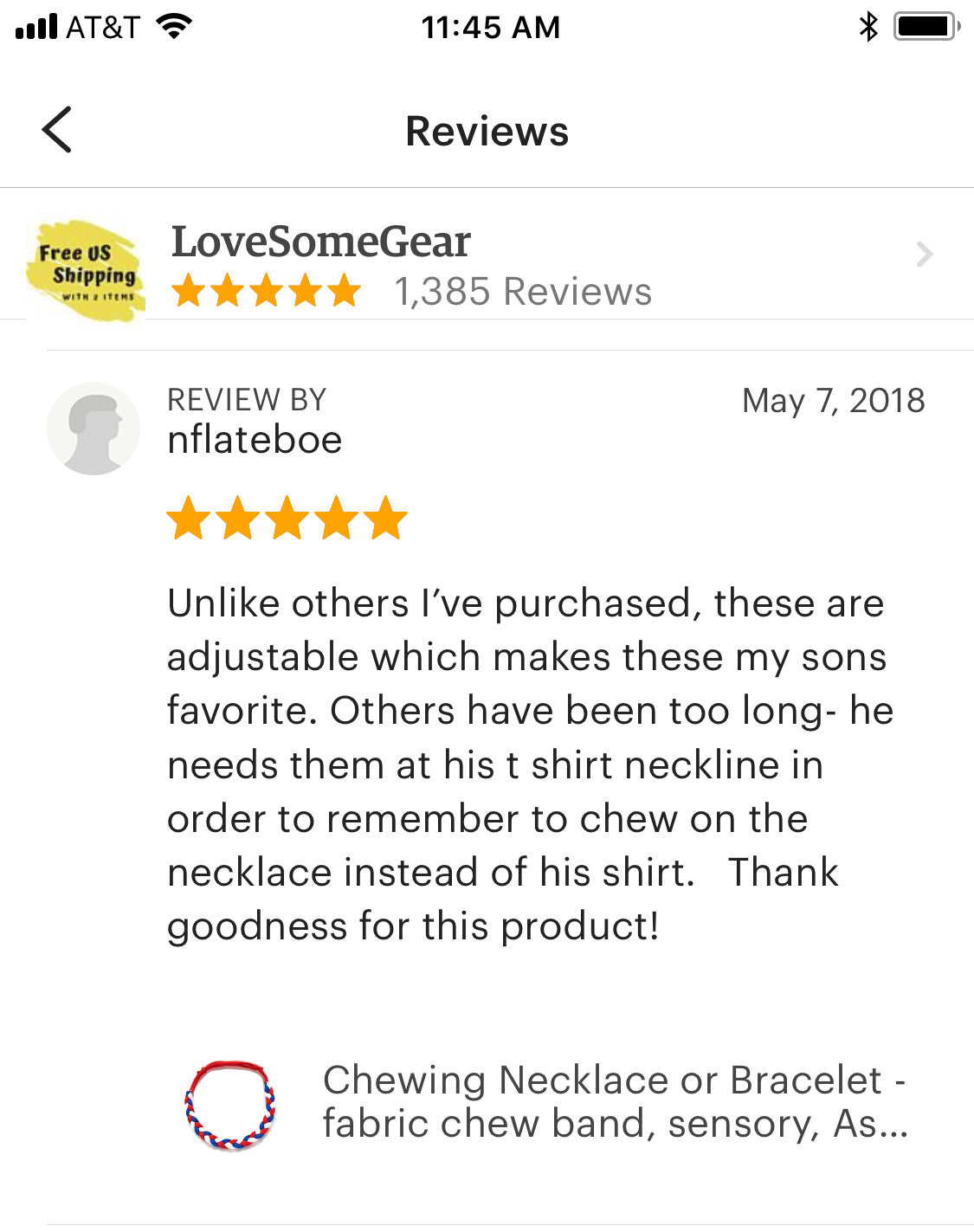
Task: Tap the Wi-Fi status icon
Action: (174, 27)
